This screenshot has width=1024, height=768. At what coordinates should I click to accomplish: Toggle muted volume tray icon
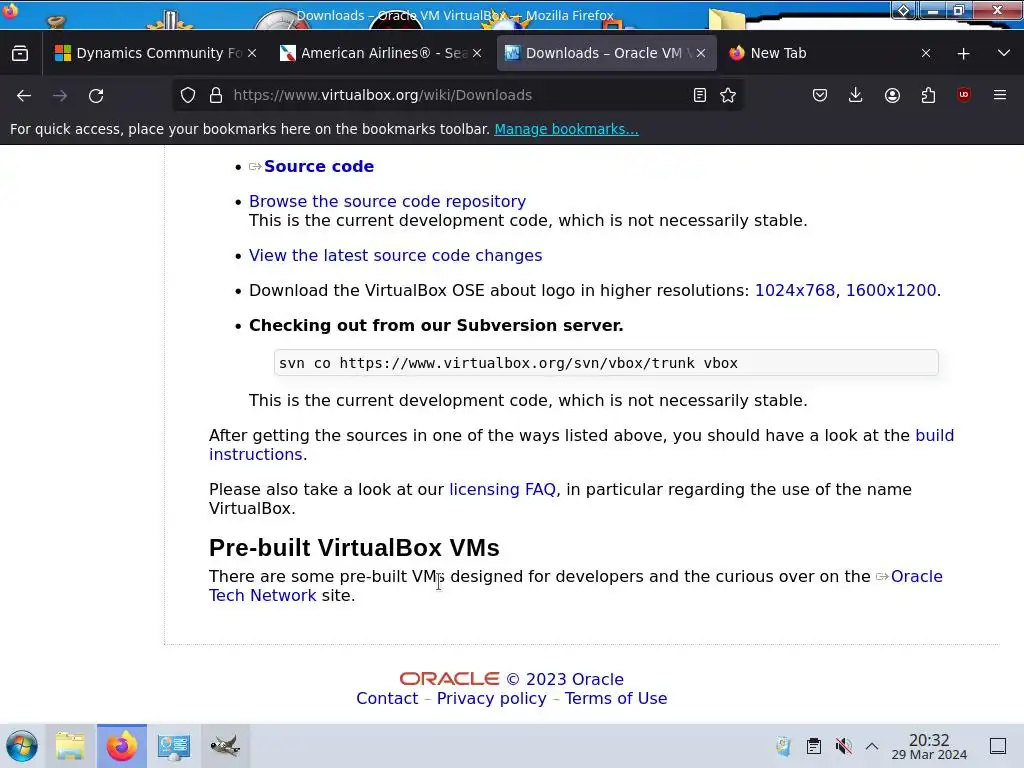coord(844,746)
